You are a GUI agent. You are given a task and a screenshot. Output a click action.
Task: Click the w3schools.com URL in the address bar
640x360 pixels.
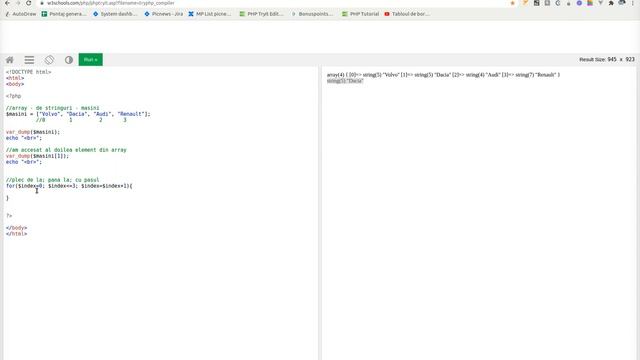(x=110, y=3)
